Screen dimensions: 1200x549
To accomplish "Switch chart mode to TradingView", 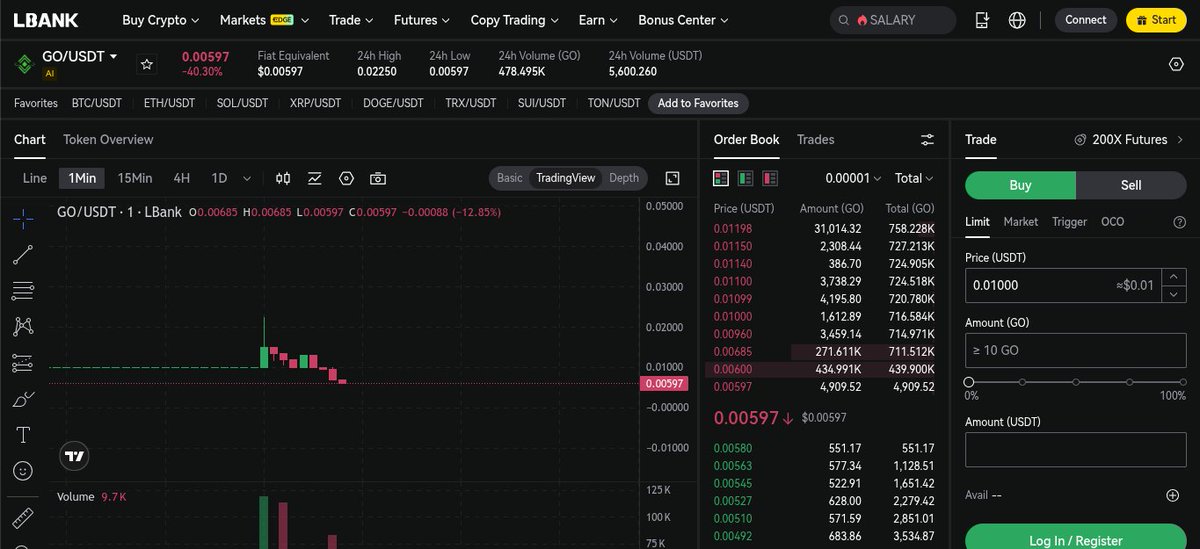I will pos(565,178).
